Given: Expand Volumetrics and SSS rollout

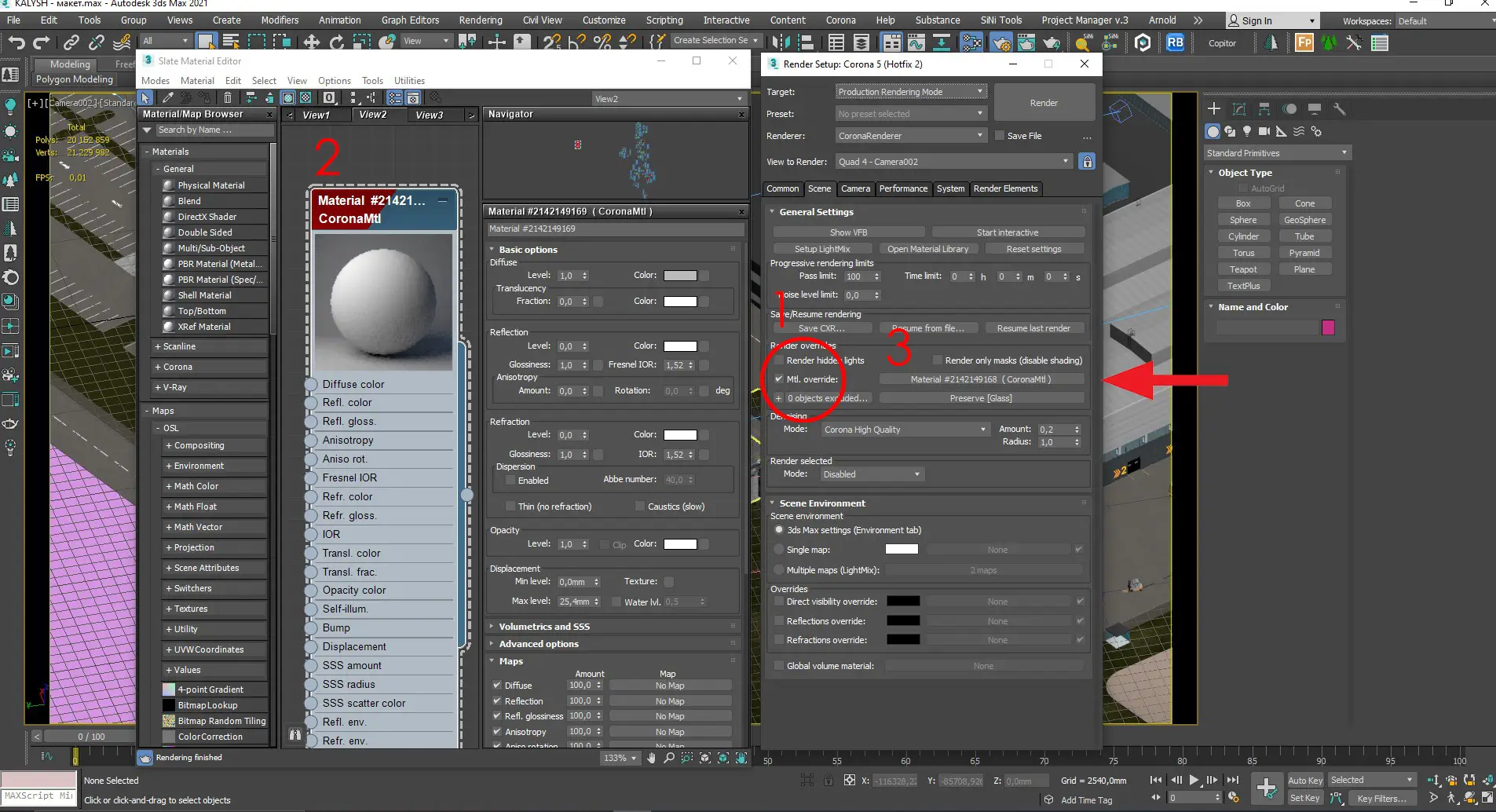Looking at the screenshot, I should coord(544,627).
